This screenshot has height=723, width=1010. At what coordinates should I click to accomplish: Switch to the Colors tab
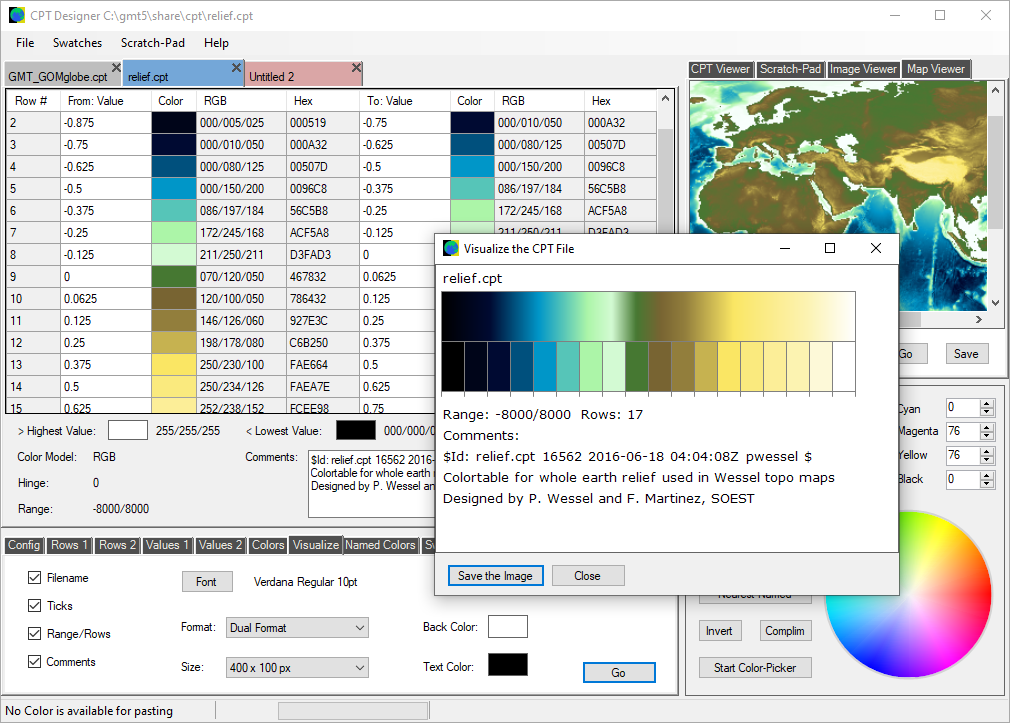pos(268,545)
